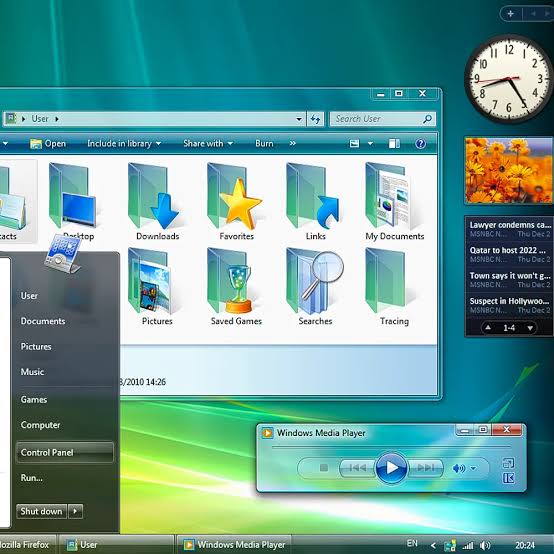Open Computer from the Start menu
554x554 pixels.
coord(40,425)
